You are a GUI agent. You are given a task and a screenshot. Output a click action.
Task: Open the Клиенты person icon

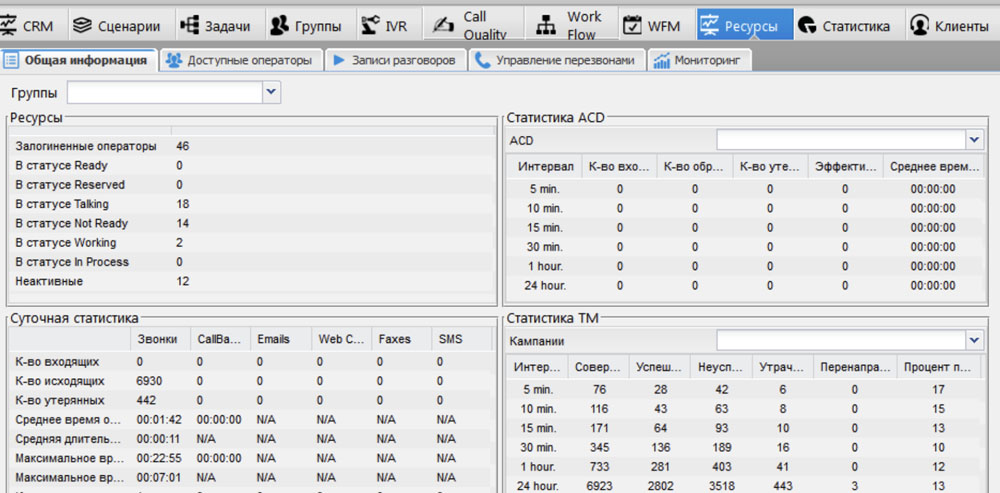[920, 26]
